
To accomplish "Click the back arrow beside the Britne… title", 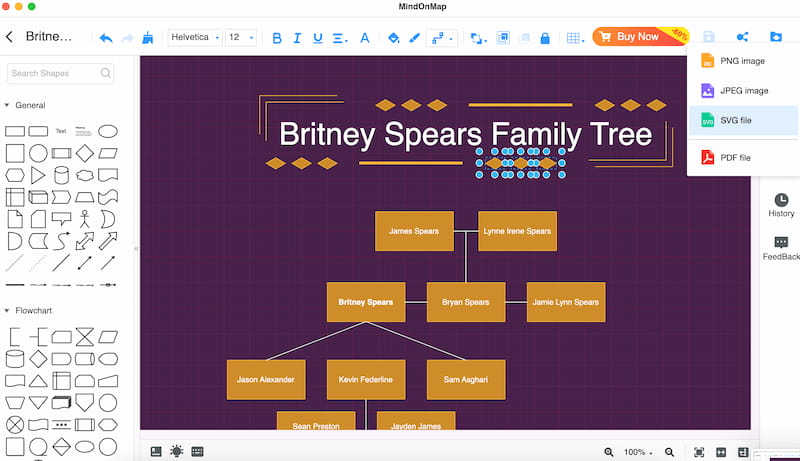I will pos(9,37).
